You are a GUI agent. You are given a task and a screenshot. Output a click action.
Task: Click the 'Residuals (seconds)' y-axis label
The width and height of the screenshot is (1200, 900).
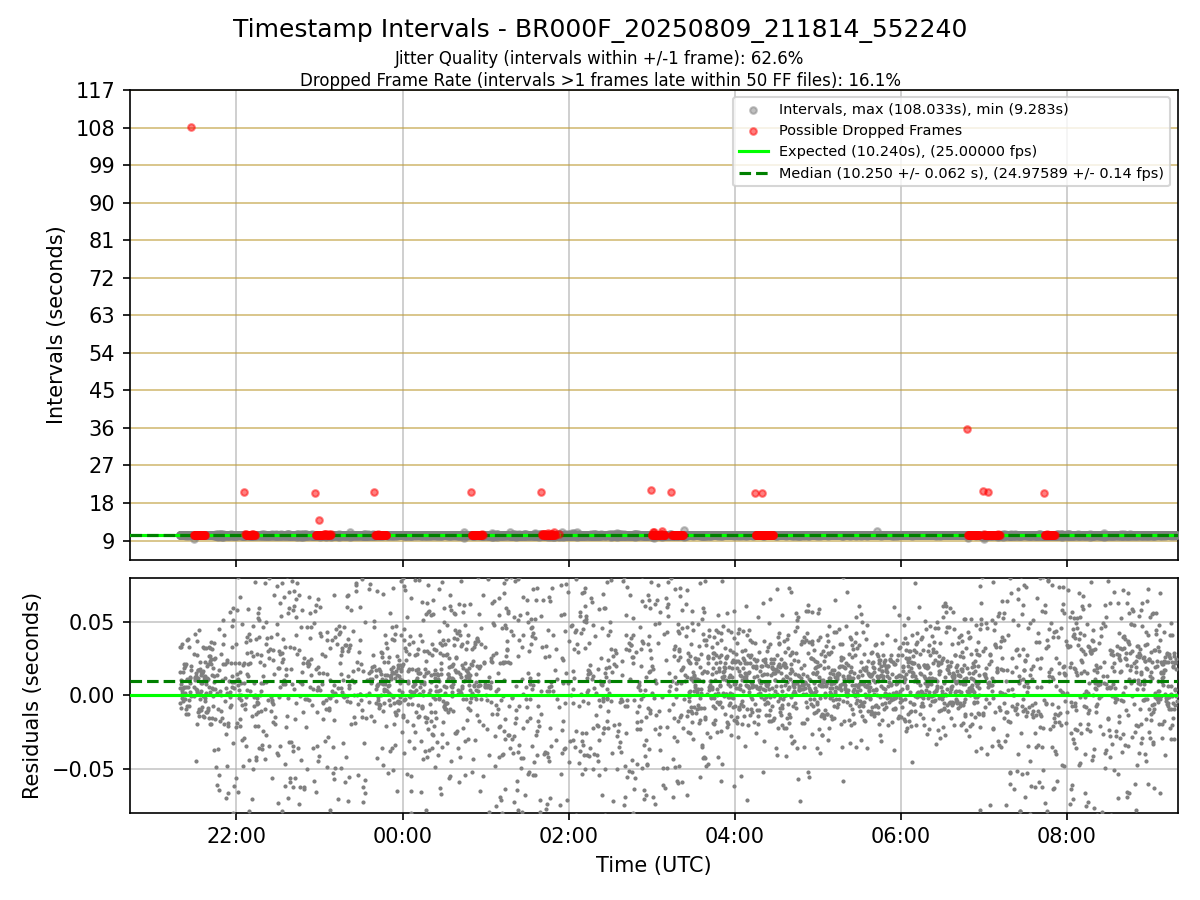(x=32, y=696)
